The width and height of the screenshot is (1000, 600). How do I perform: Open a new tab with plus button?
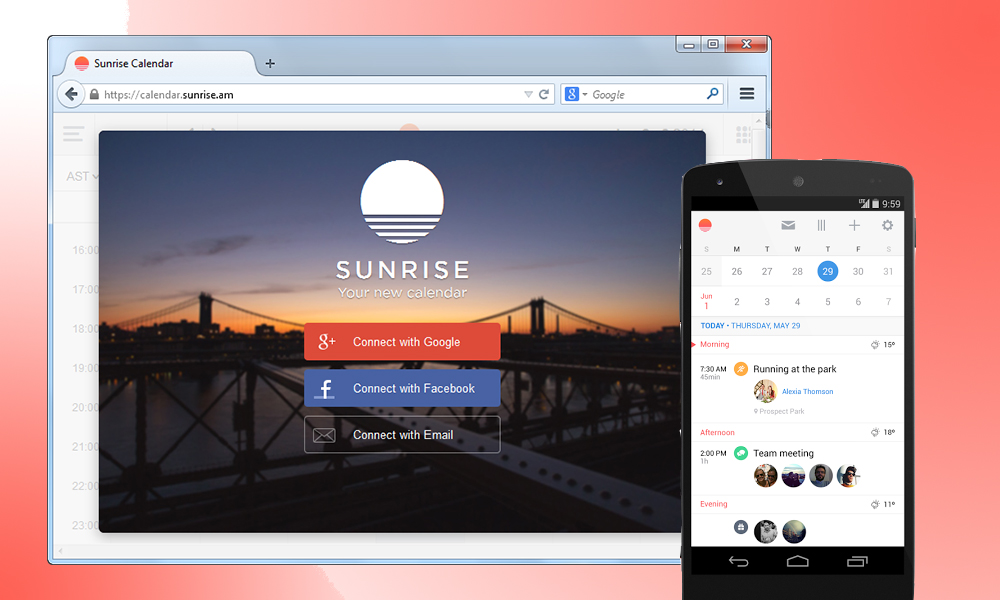coord(270,63)
